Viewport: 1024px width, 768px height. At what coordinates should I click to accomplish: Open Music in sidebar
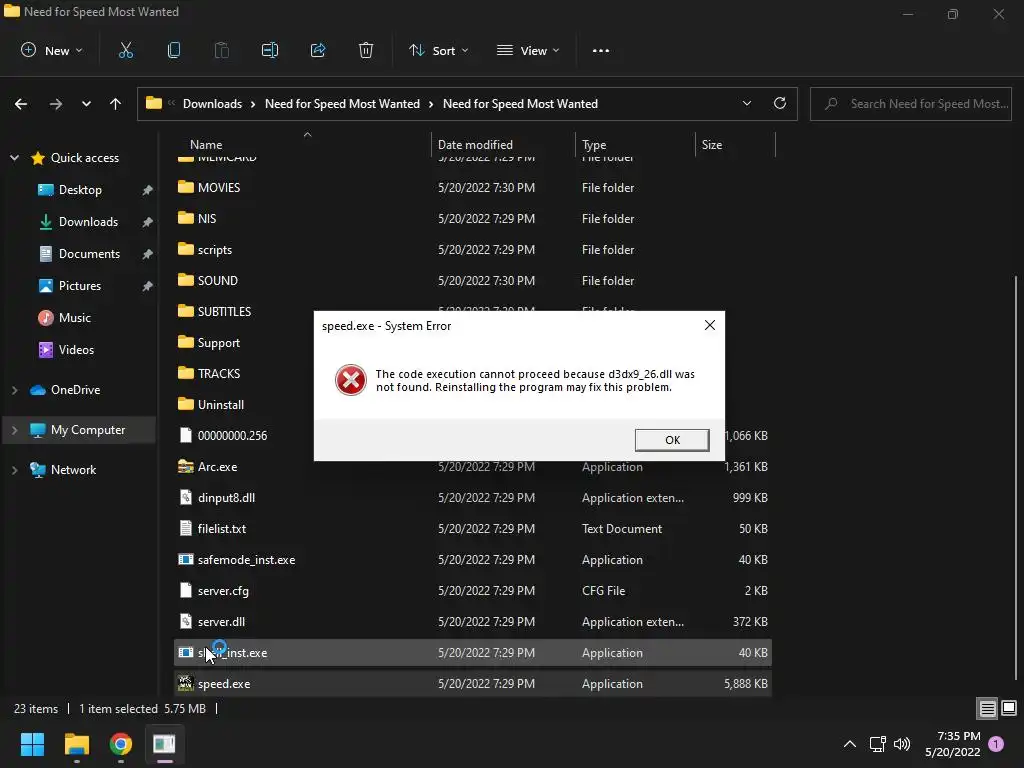click(x=74, y=317)
